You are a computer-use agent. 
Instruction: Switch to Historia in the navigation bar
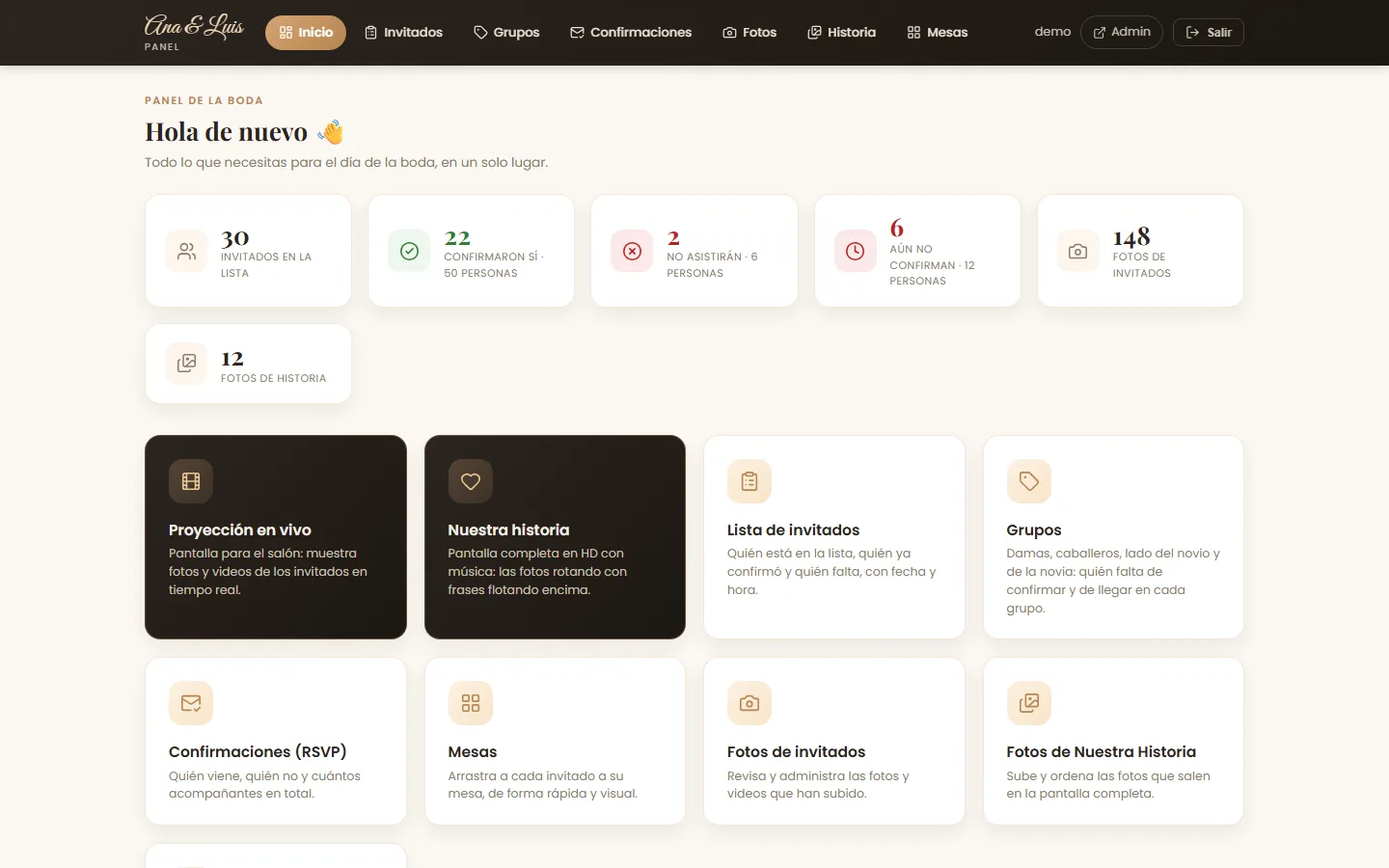pyautogui.click(x=842, y=33)
